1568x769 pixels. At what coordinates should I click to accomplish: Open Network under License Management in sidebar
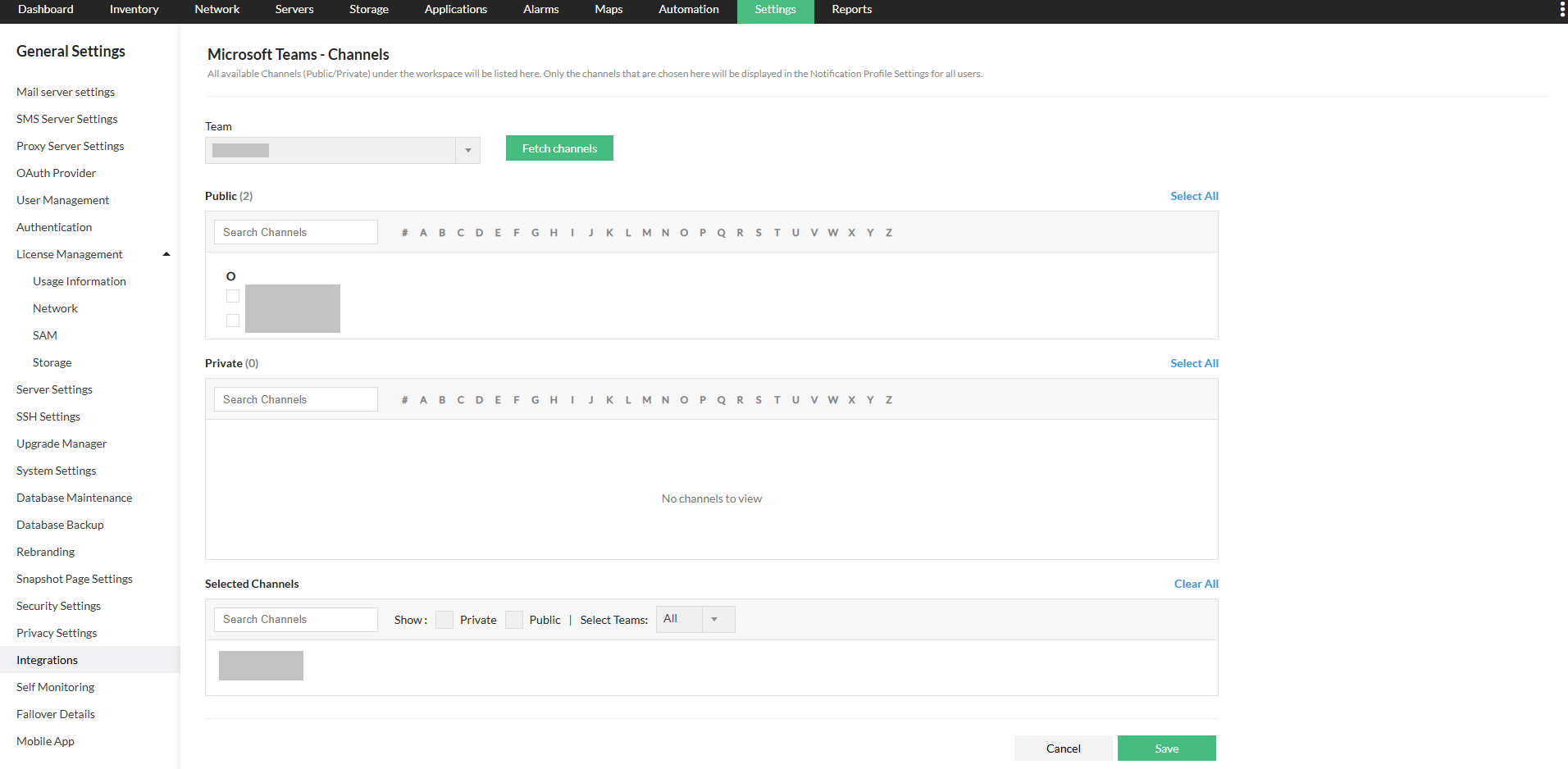coord(55,308)
